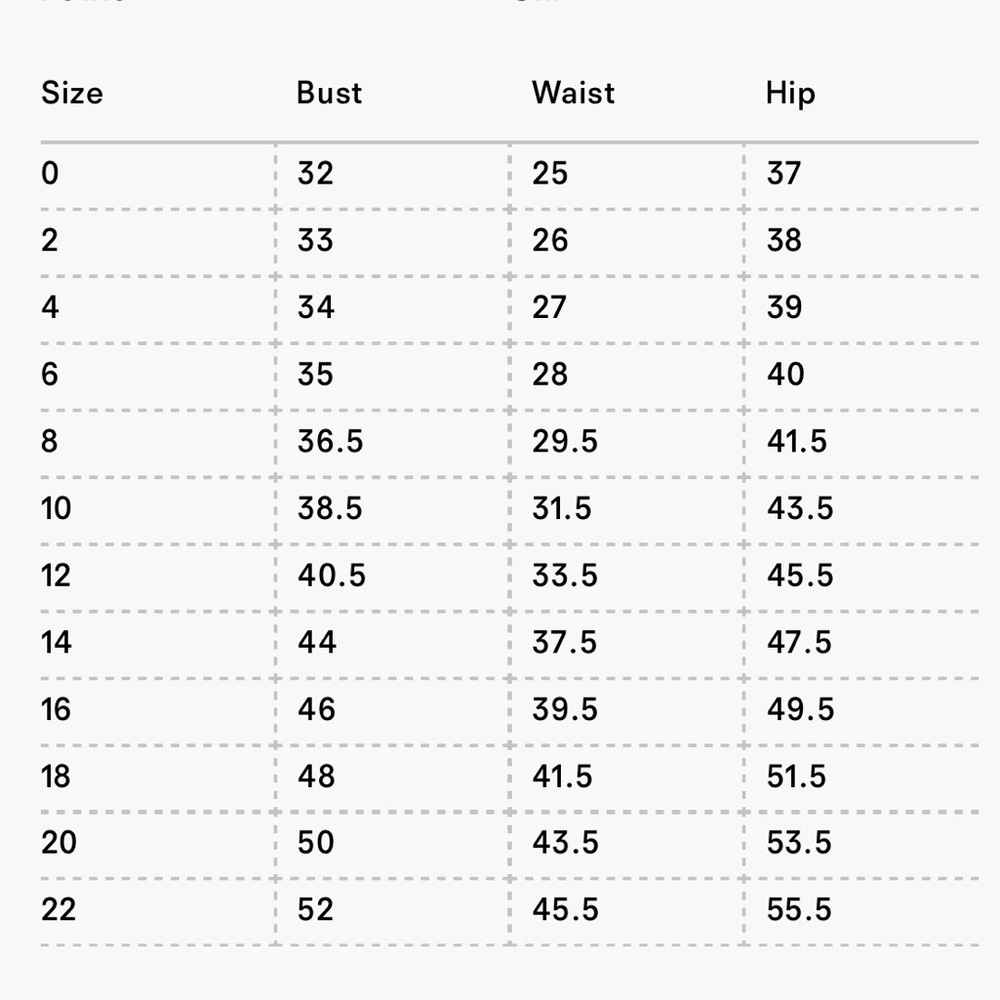Select the size 4 row label

50,307
